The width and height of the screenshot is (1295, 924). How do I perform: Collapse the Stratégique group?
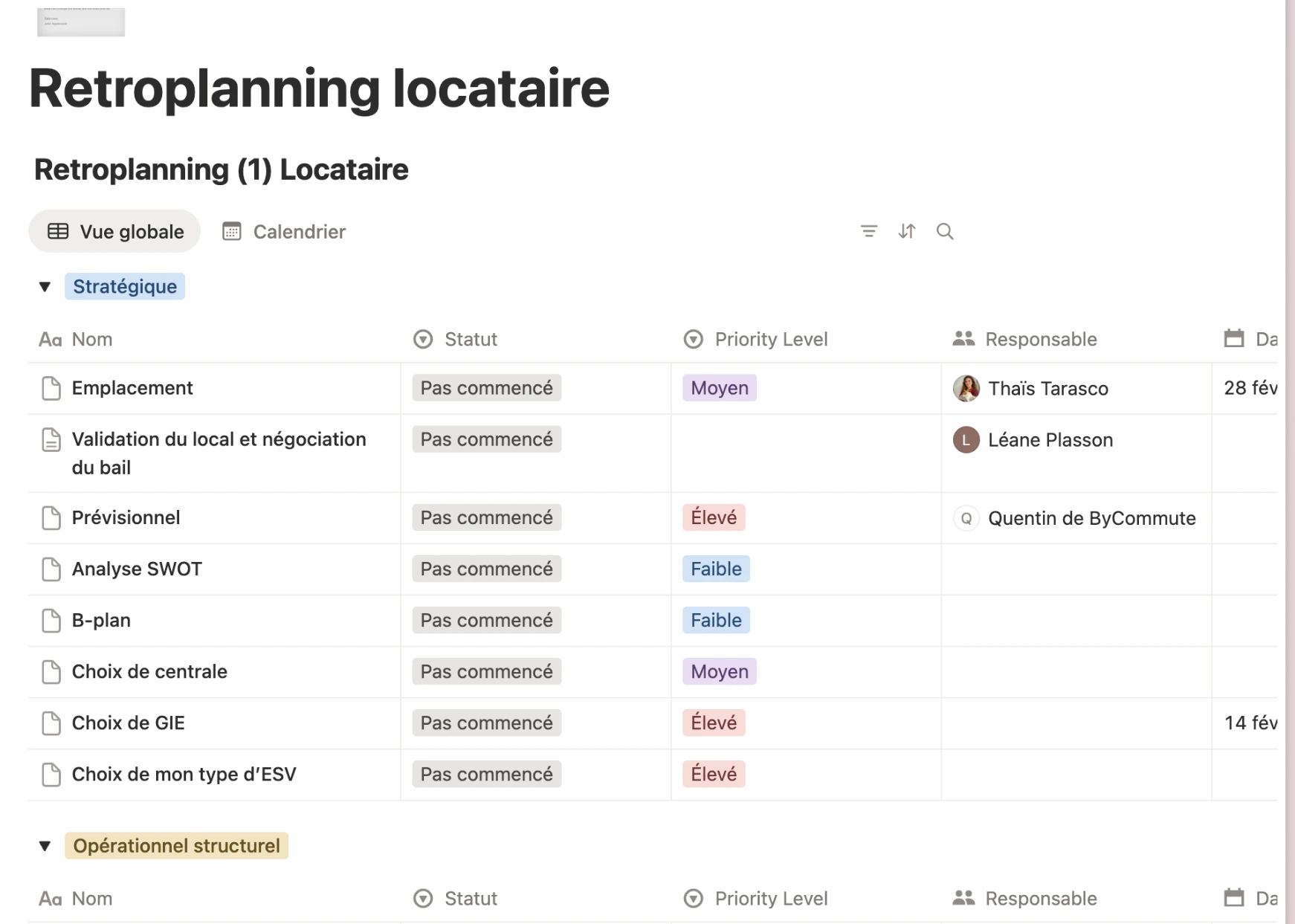click(45, 287)
